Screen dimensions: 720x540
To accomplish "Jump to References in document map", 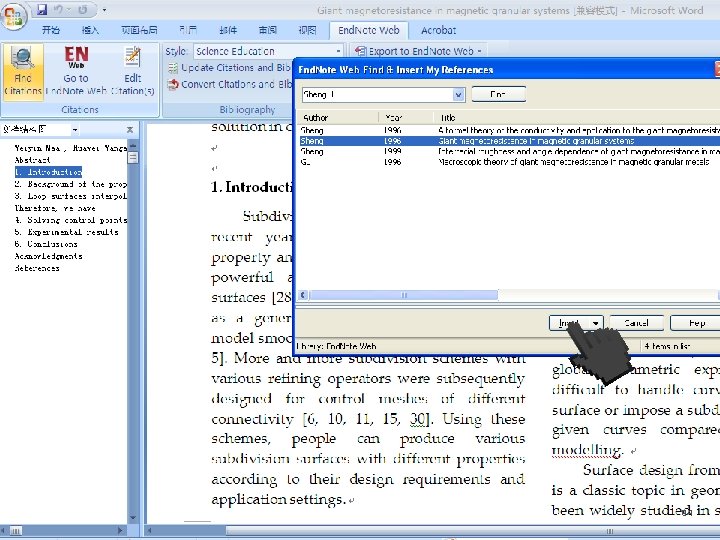I will [x=37, y=268].
